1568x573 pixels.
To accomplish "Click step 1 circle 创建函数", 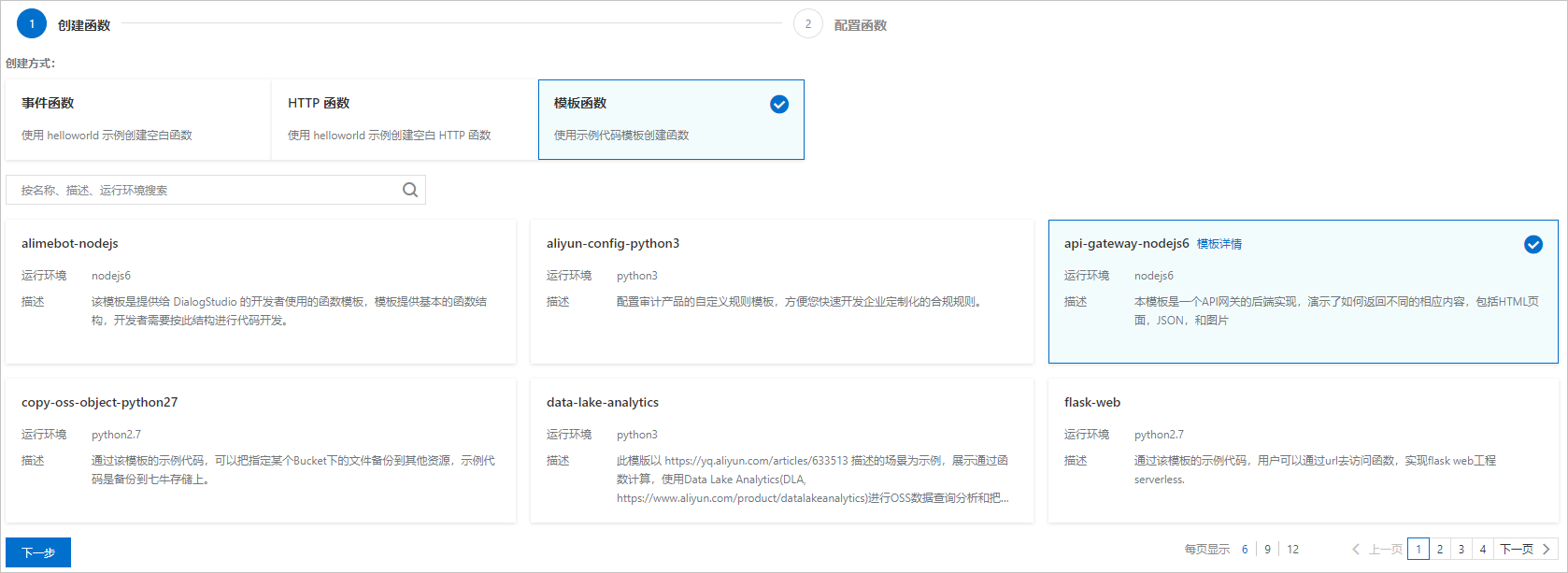I will (32, 24).
